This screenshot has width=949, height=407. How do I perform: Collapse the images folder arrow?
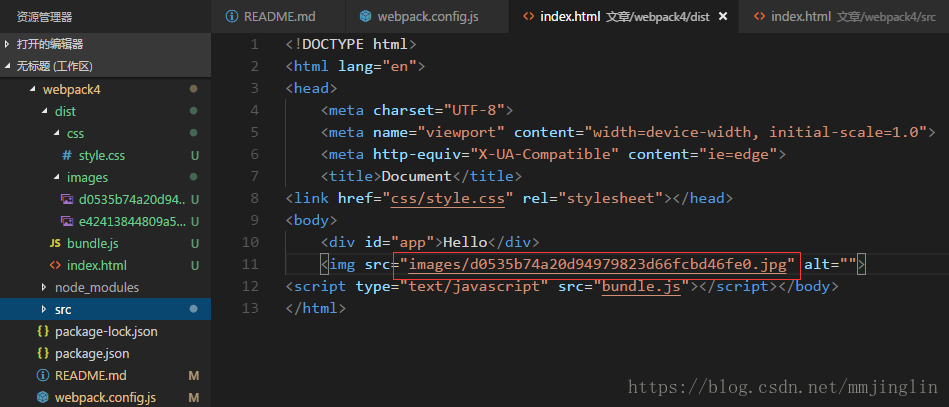[57, 177]
